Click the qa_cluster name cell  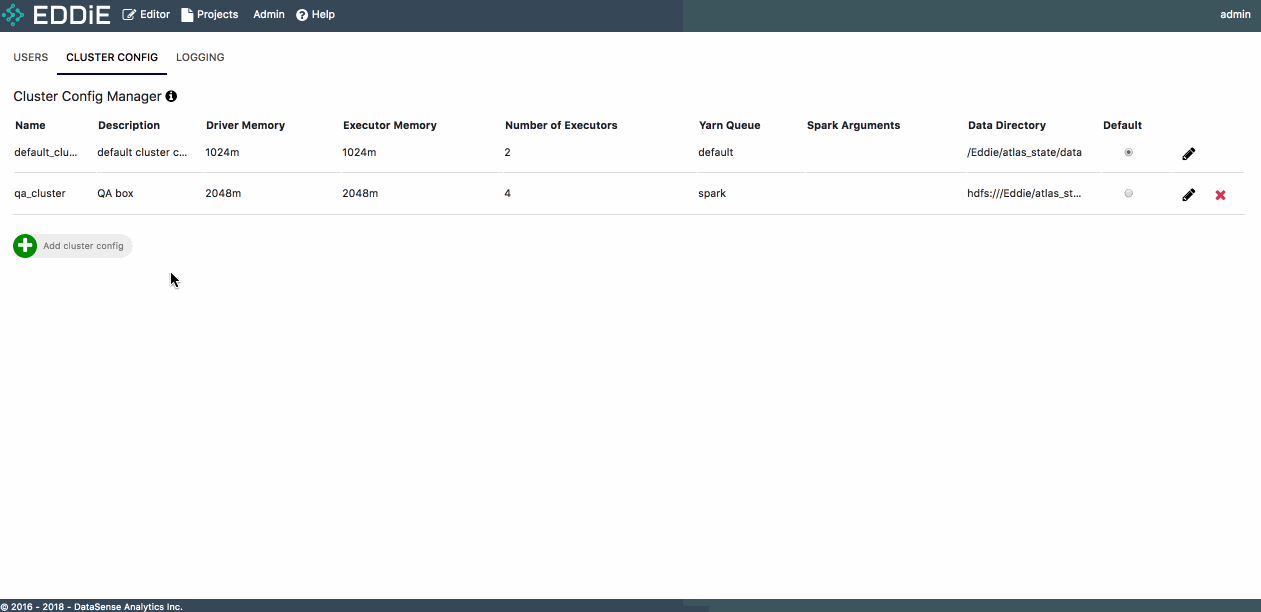click(x=40, y=193)
